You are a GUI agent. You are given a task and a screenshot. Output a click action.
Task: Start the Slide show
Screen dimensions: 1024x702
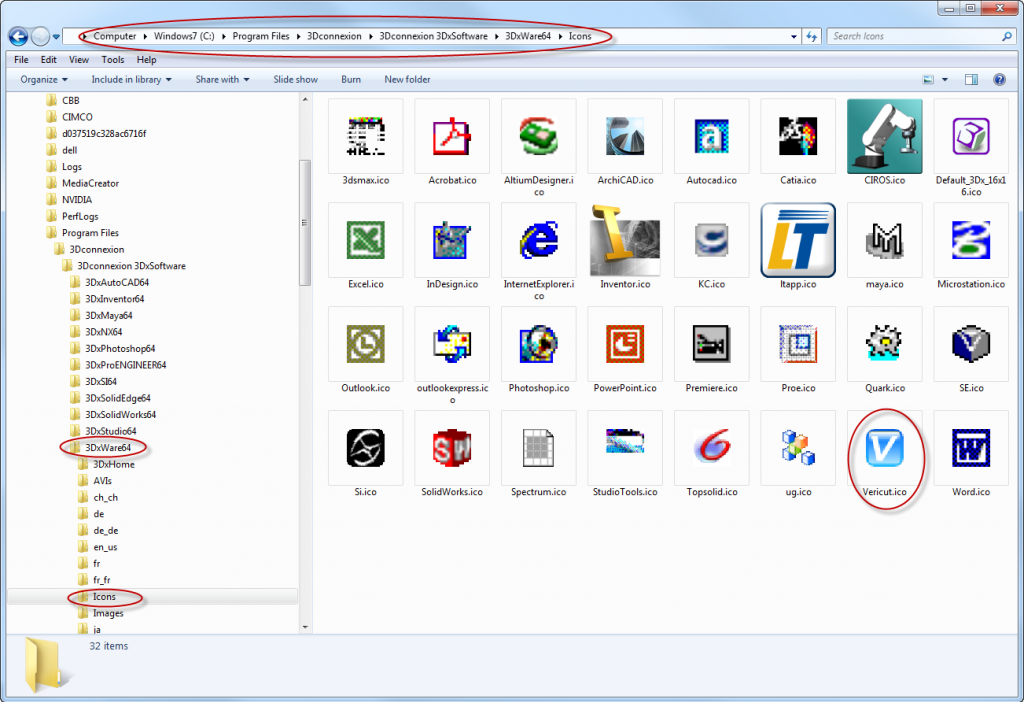(x=295, y=80)
